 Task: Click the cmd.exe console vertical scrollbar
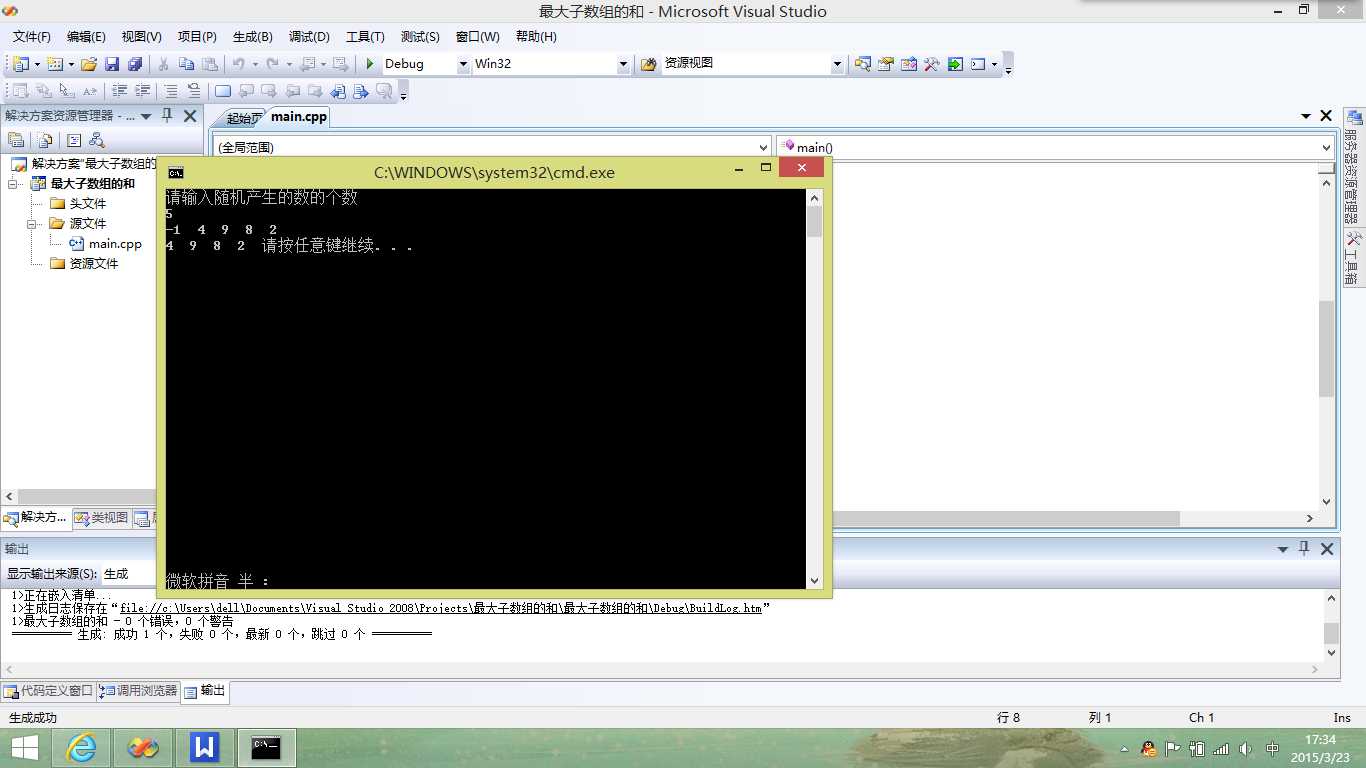click(814, 389)
